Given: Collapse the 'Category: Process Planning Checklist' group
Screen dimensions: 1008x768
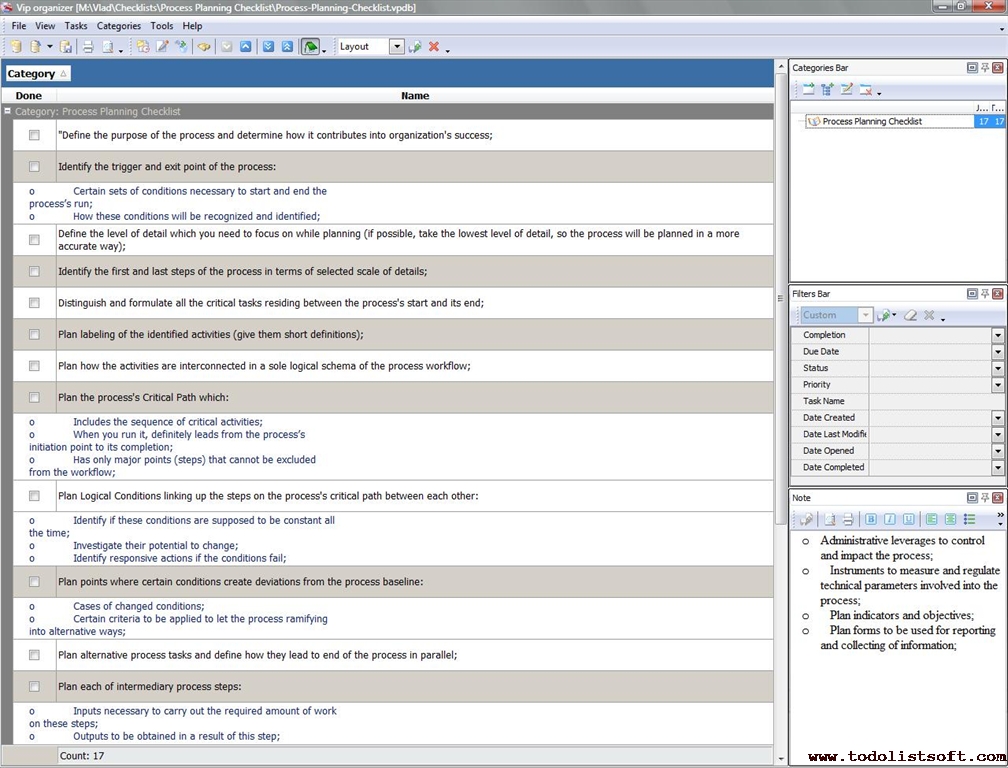Looking at the screenshot, I should click(8, 112).
